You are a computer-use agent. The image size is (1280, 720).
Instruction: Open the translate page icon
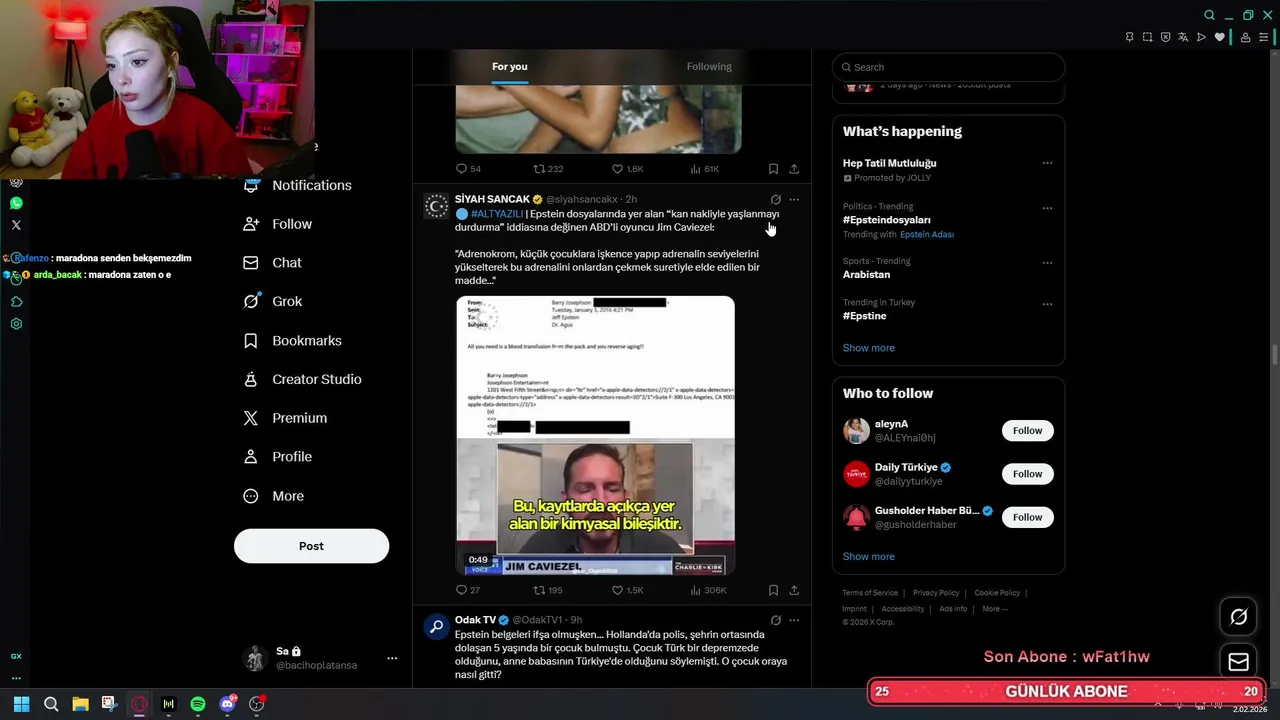1183,37
